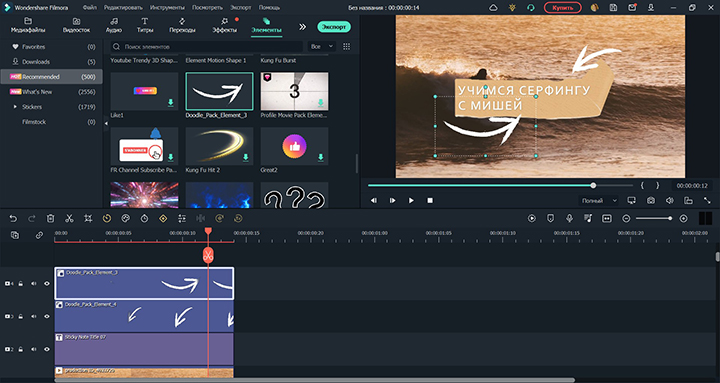Download the Kung Fu Hit 2 element
The height and width of the screenshot is (383, 720).
[246, 158]
